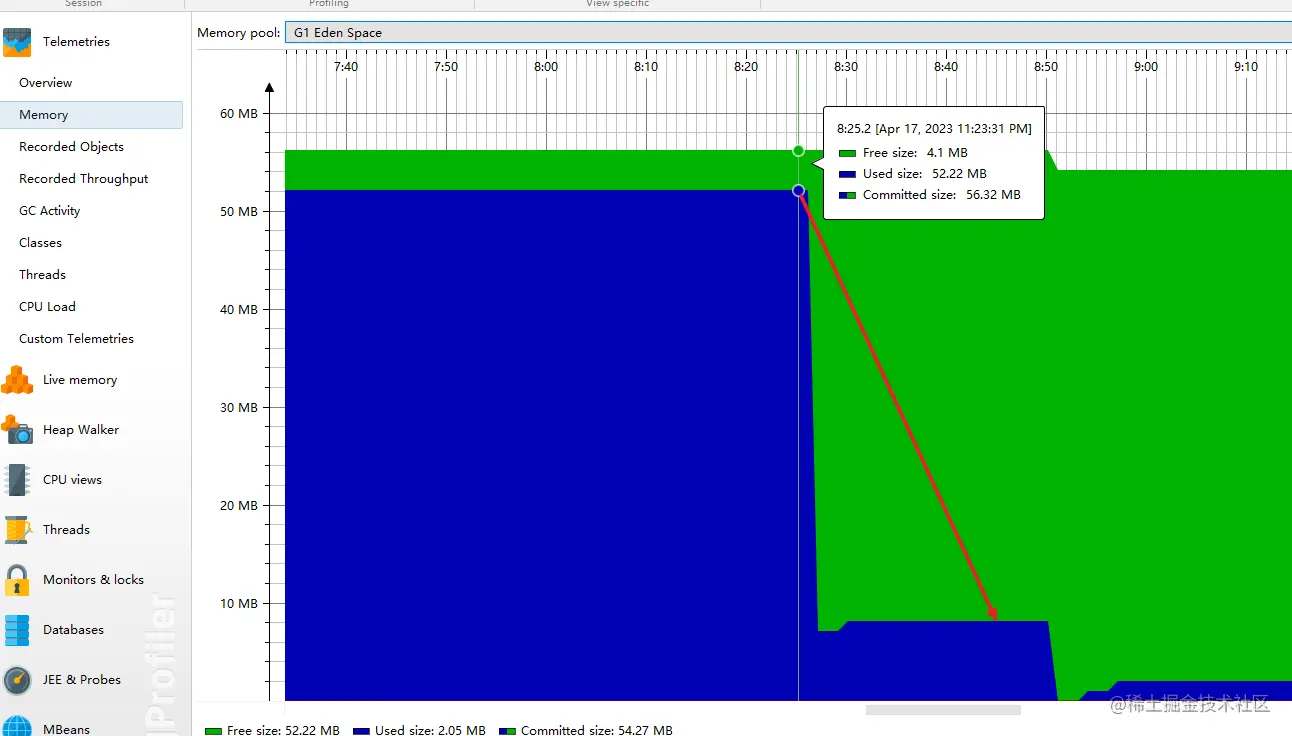Select the tooltip marker on the chart
The image size is (1292, 736).
click(x=798, y=190)
